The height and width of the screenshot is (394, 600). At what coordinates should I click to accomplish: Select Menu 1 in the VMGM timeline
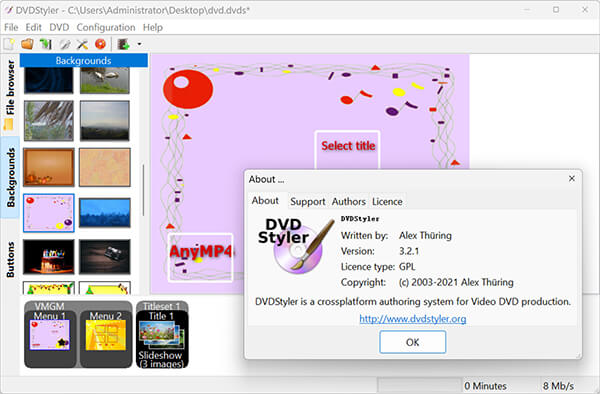(x=50, y=339)
